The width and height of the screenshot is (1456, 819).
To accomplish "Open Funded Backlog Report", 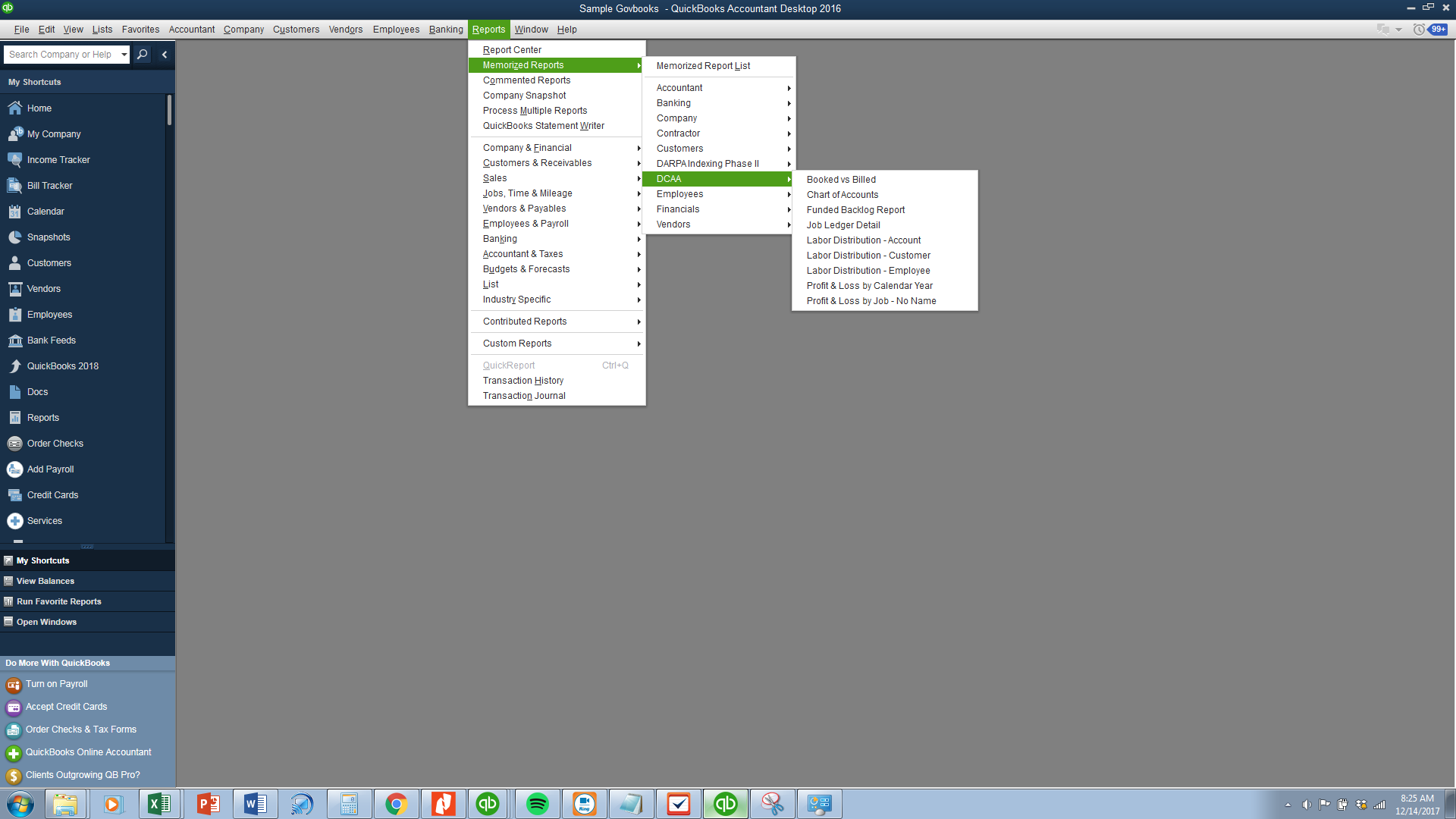I will click(x=884, y=210).
